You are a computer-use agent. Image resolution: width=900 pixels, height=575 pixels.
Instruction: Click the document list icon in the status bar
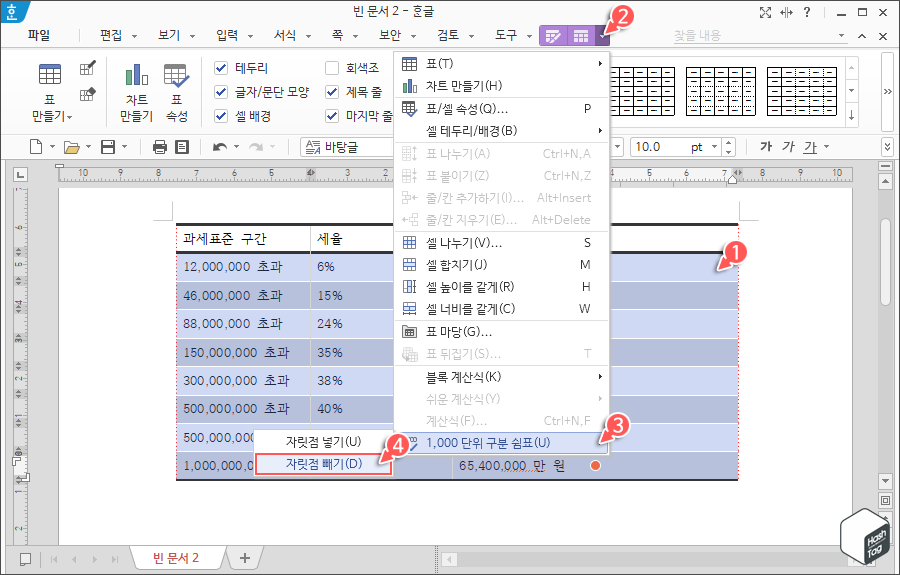coord(25,559)
